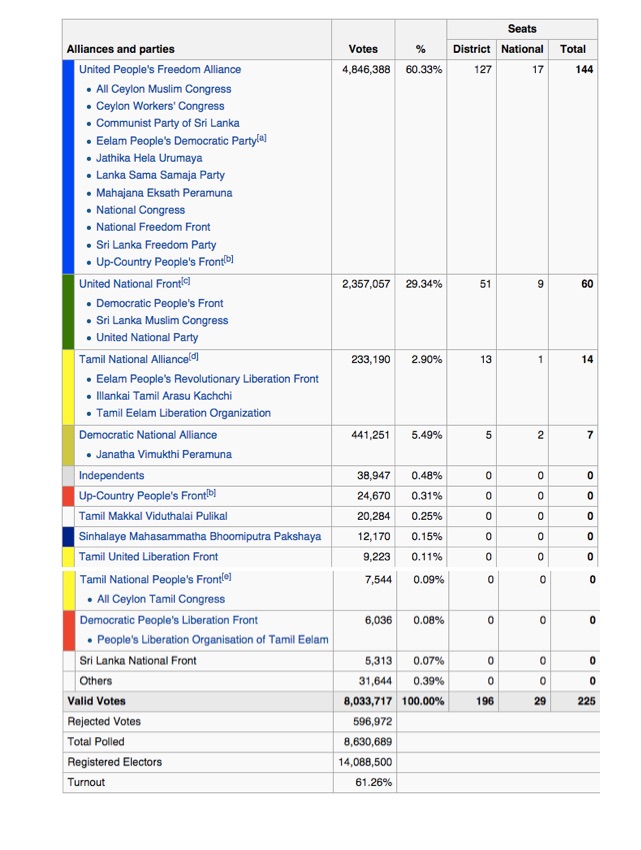Select Rejected Votes value 596,972

[x=372, y=722]
